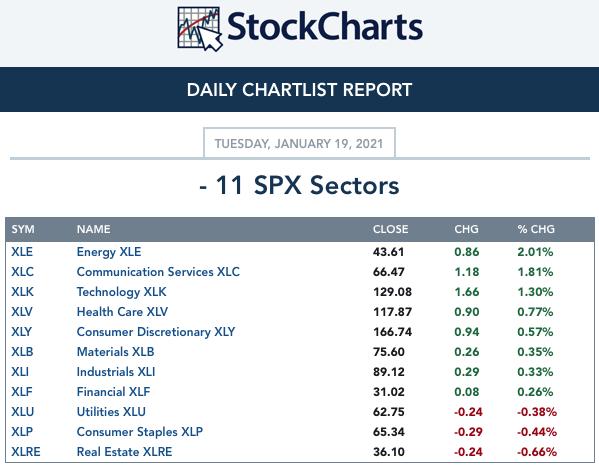The height and width of the screenshot is (466, 599).
Task: Select the Industrials XLI link
Action: [116, 372]
